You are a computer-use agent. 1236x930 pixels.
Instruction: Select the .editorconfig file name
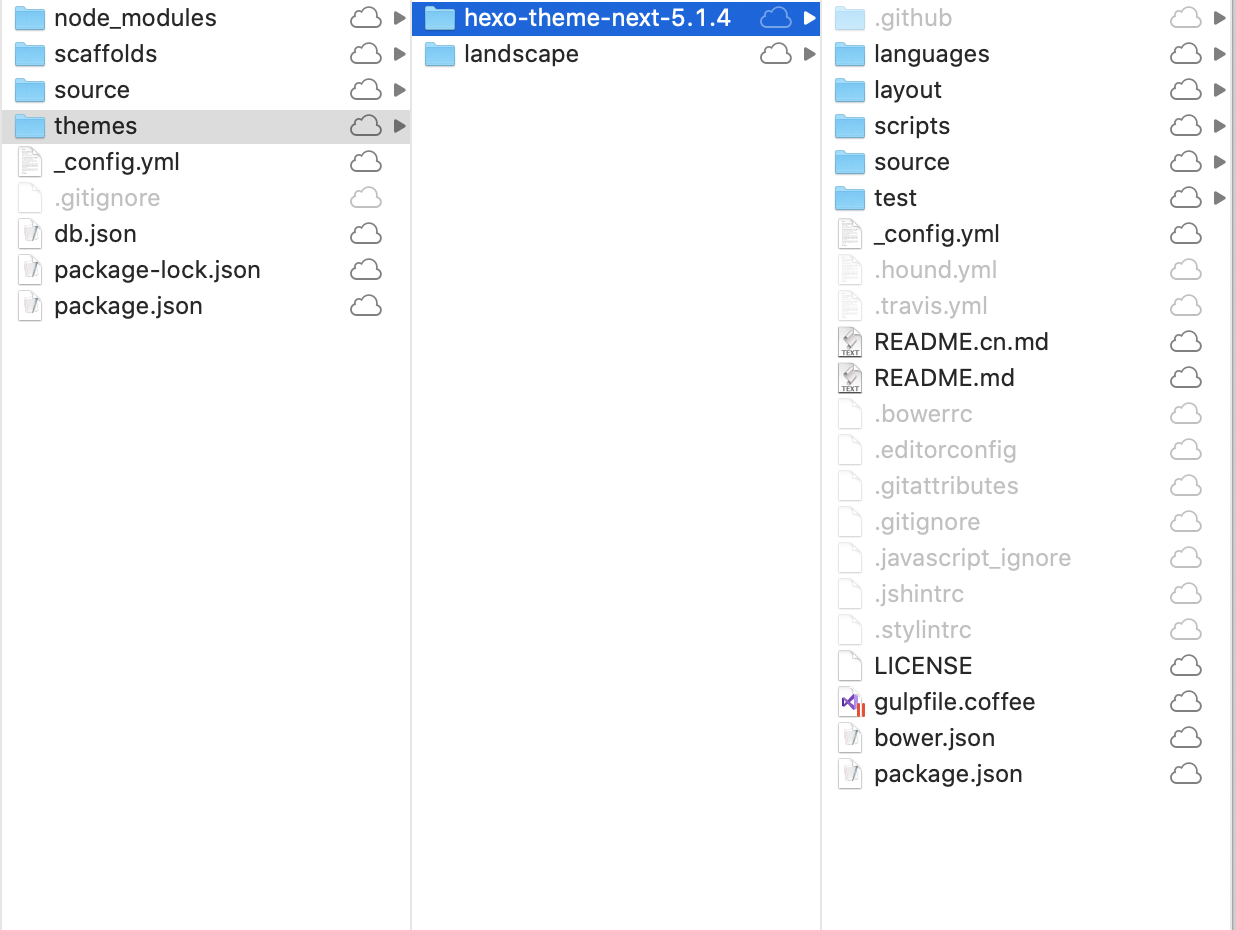[x=945, y=450]
